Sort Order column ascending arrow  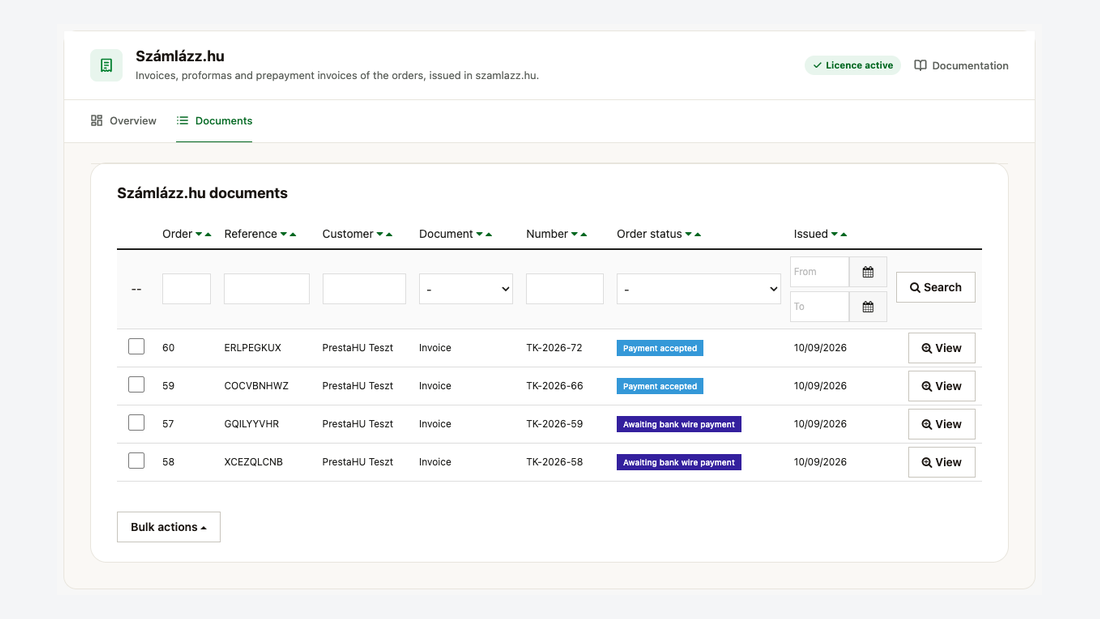(x=208, y=234)
